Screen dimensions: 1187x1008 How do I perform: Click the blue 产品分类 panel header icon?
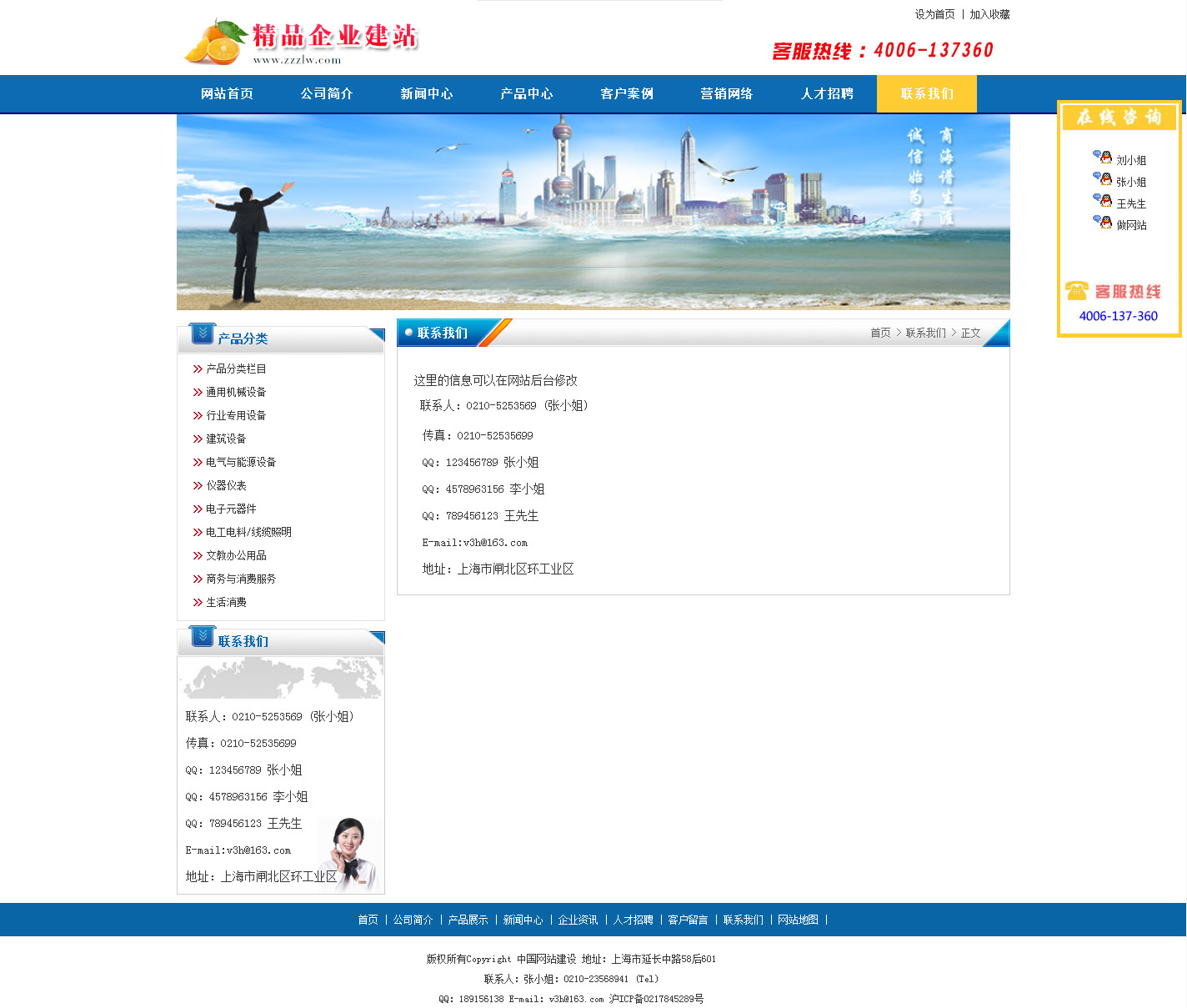pyautogui.click(x=202, y=334)
